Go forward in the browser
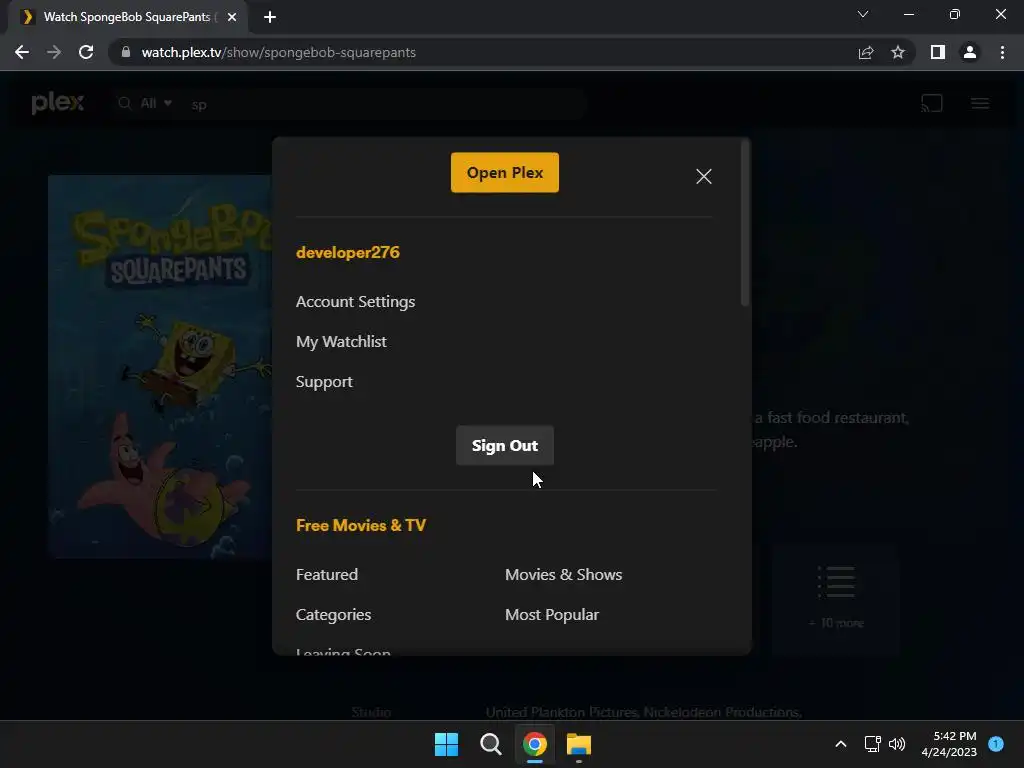1024x768 pixels. [x=54, y=52]
